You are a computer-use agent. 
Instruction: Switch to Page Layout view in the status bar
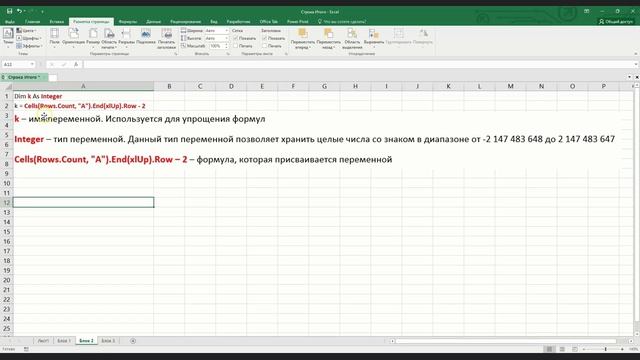[562, 349]
